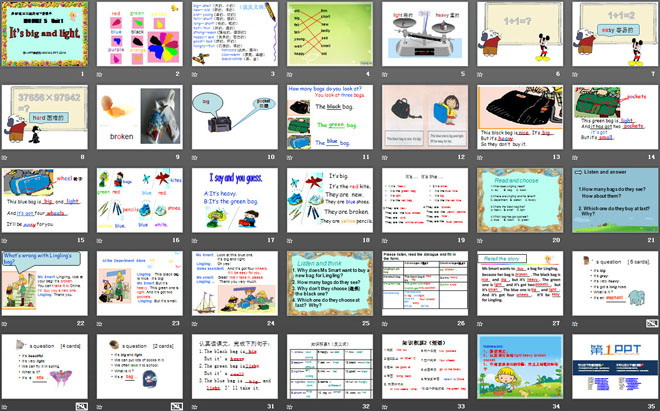This screenshot has width=660, height=411.
Task: Select slide 14 about the green bag pockets
Action: coord(615,117)
